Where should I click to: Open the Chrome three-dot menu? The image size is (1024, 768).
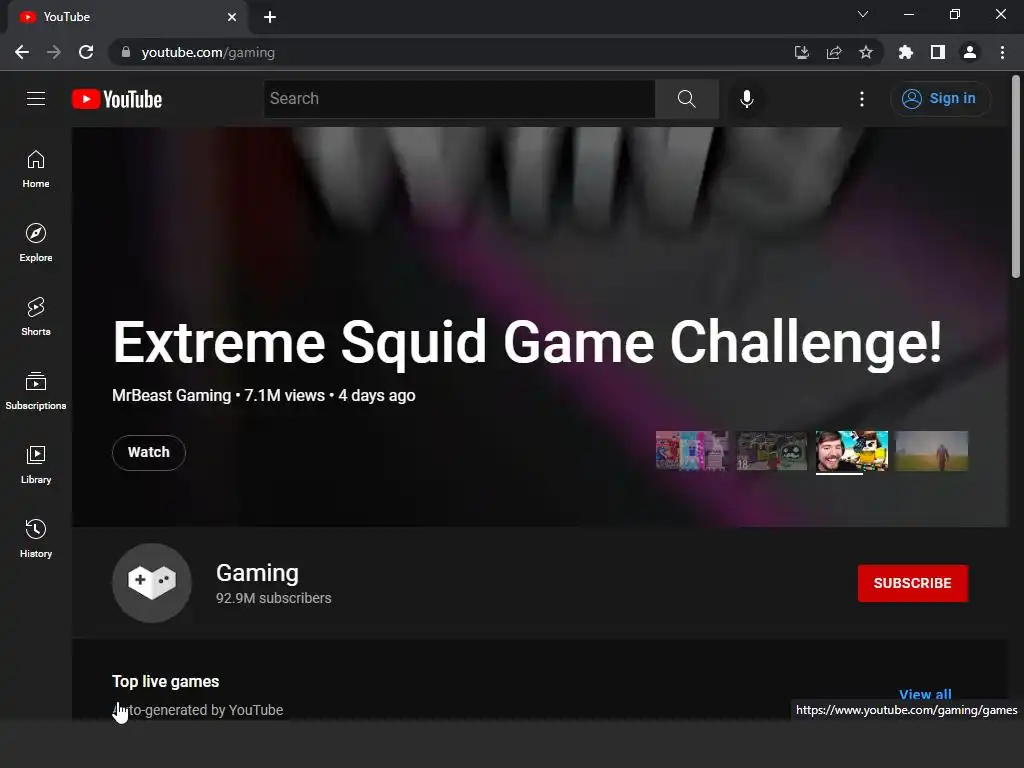point(1002,52)
